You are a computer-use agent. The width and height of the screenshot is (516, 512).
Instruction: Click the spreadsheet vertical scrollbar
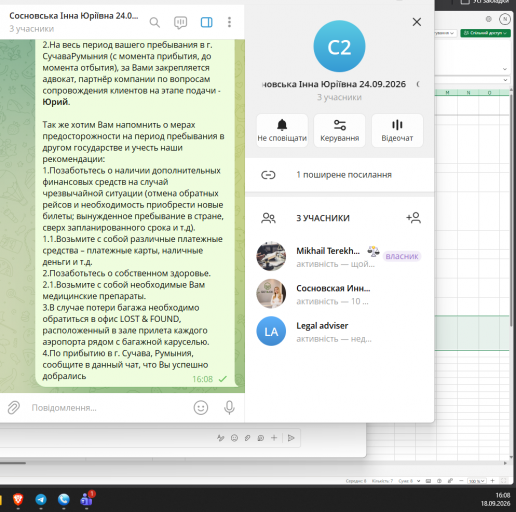click(511, 210)
